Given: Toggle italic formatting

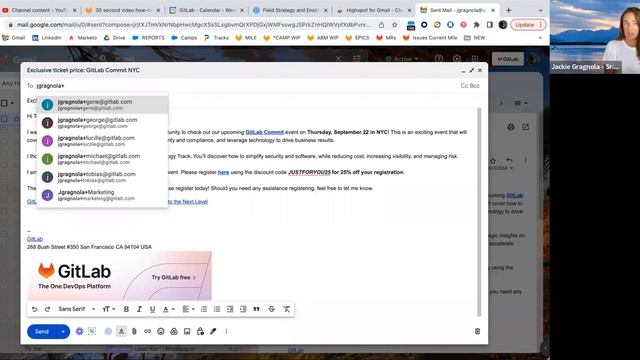Looking at the screenshot, I should [x=139, y=309].
